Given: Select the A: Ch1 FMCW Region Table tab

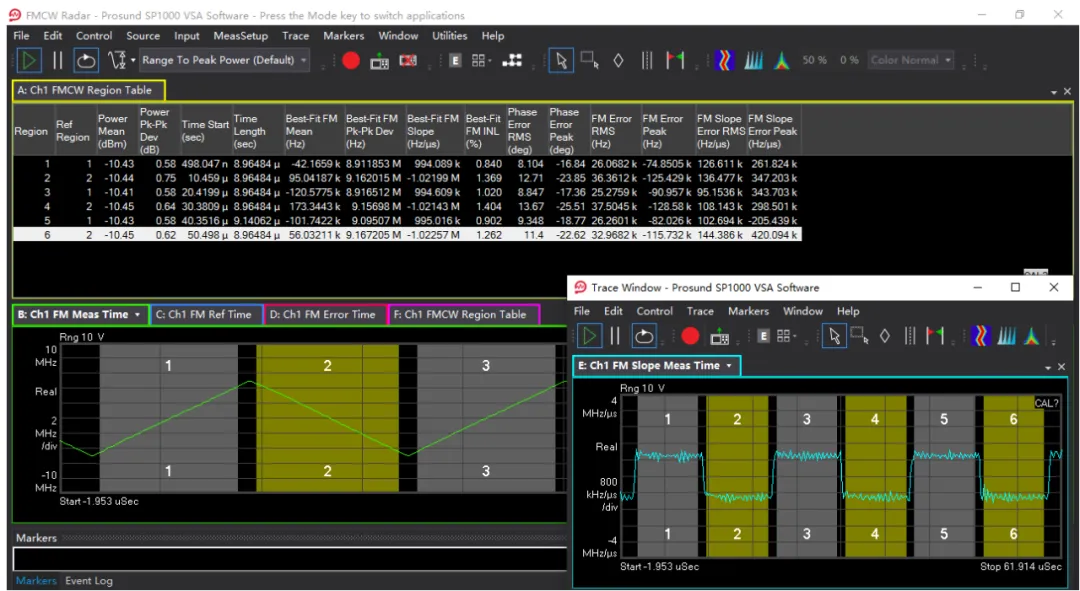Looking at the screenshot, I should pos(89,90).
